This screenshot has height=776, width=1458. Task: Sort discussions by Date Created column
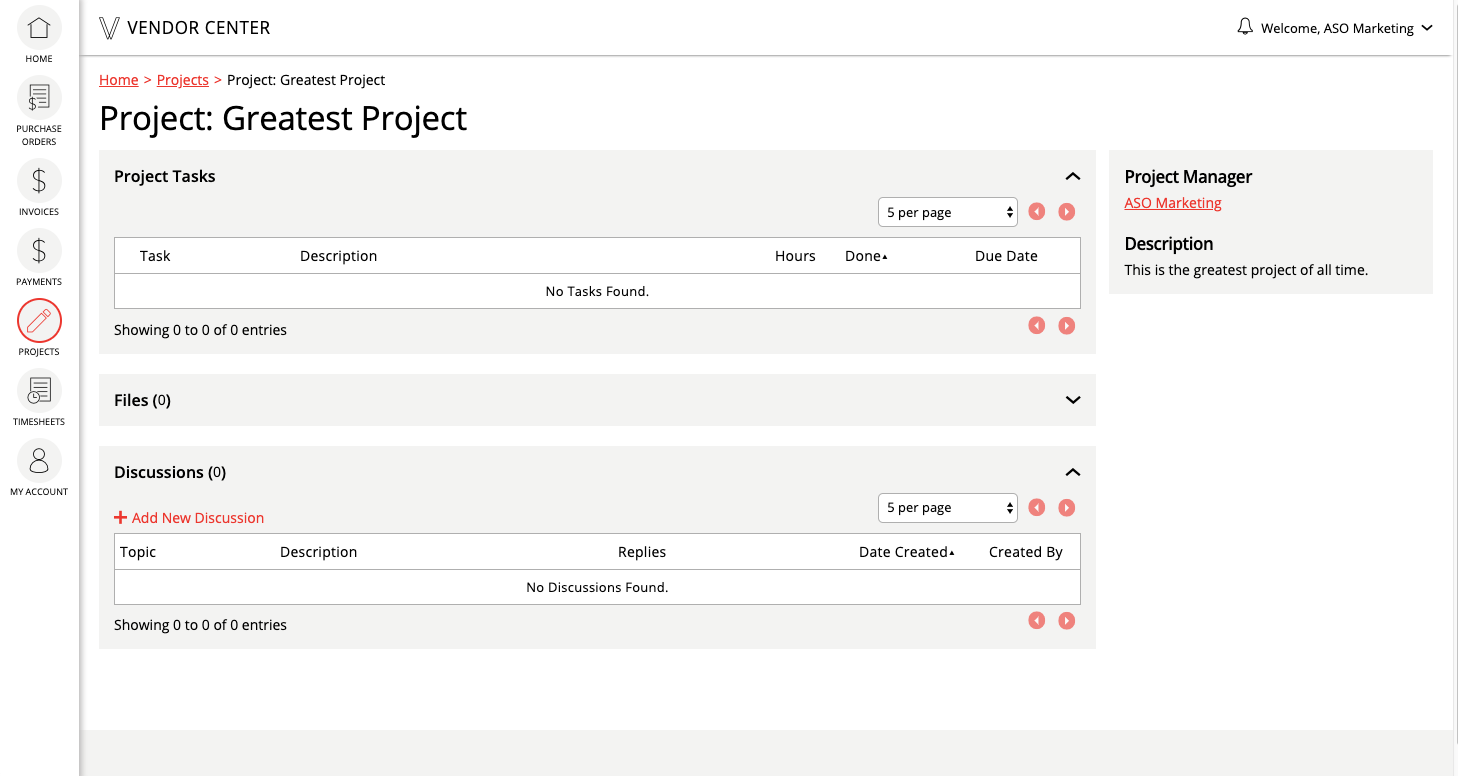(905, 552)
